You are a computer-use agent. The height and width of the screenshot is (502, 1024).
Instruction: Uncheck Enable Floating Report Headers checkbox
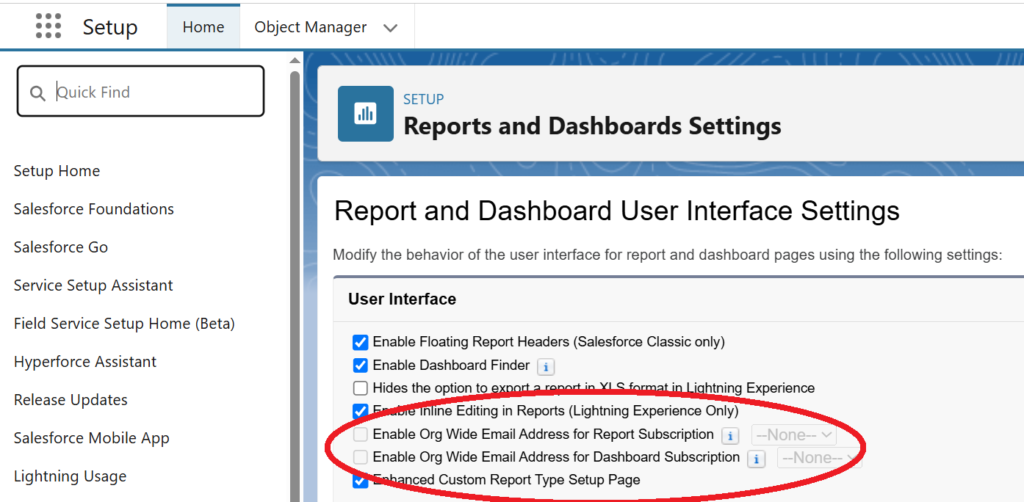[360, 342]
